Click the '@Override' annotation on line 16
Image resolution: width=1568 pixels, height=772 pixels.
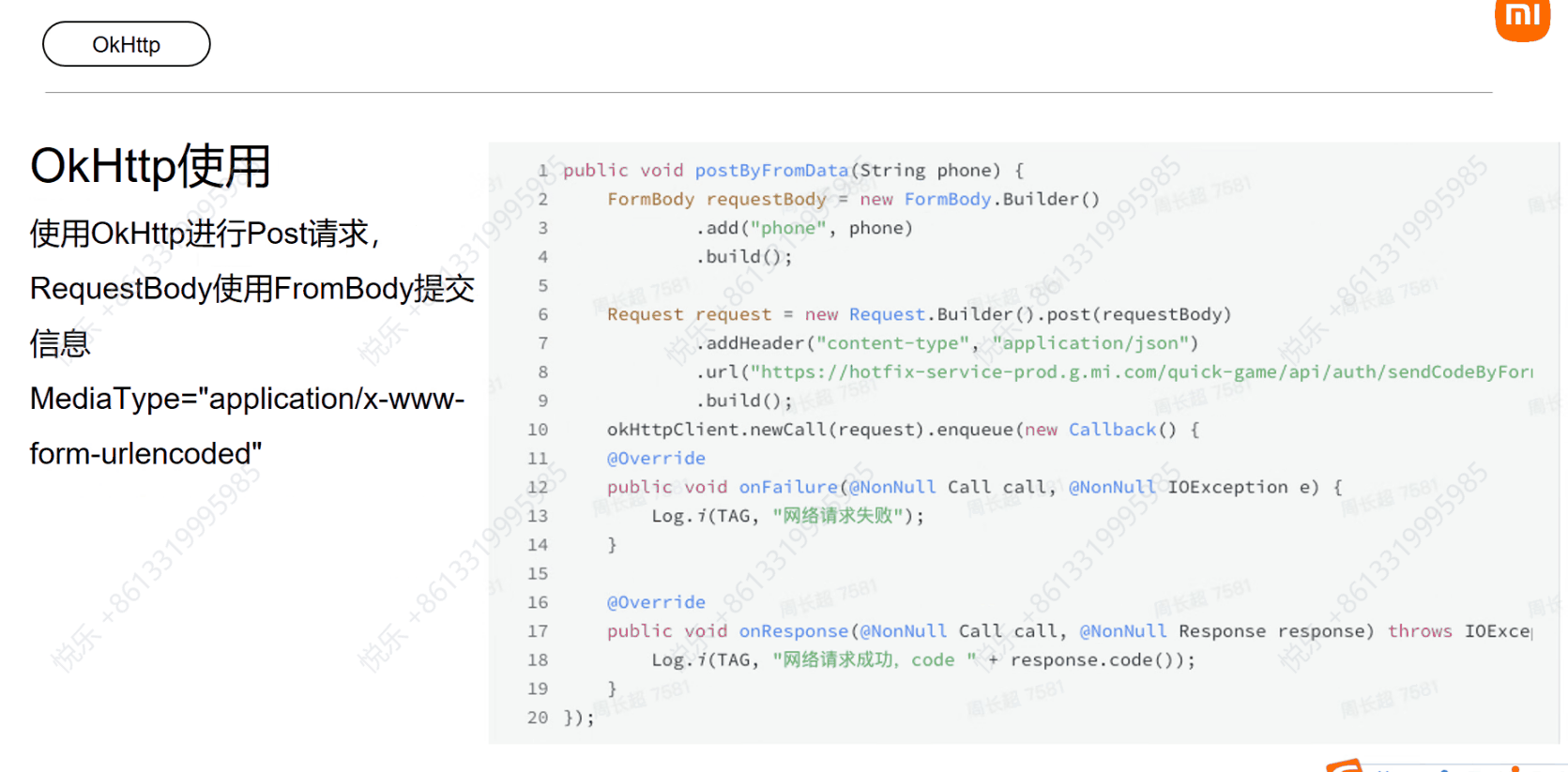[656, 602]
